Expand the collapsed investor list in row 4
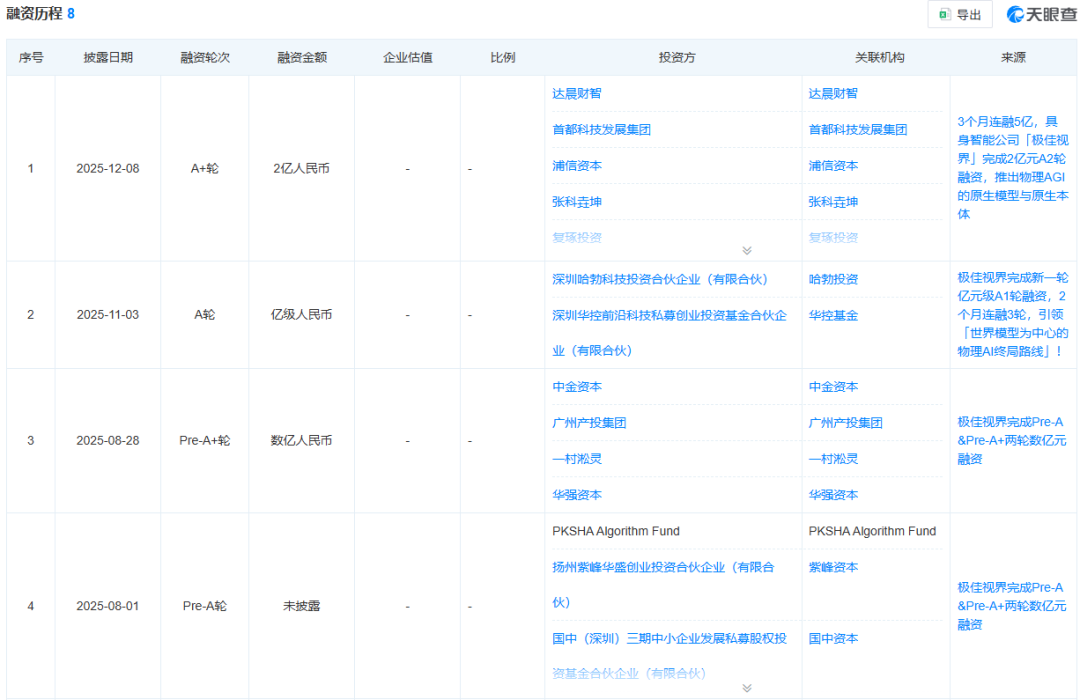This screenshot has width=1080, height=700. [x=745, y=687]
